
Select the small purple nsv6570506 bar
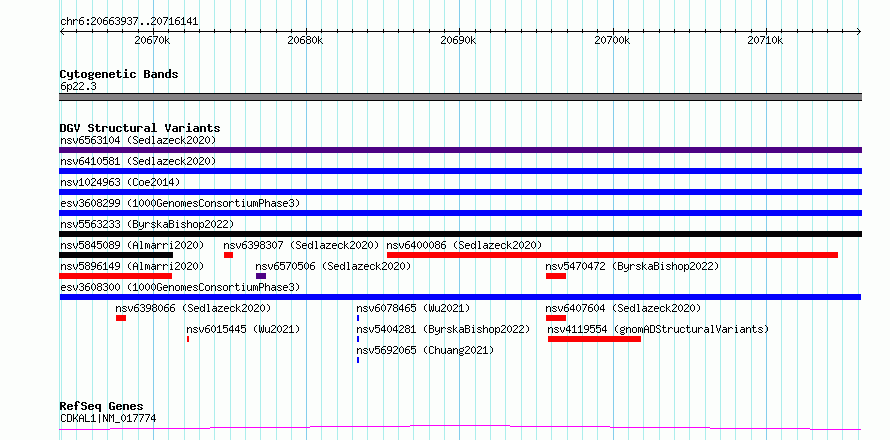click(x=261, y=276)
